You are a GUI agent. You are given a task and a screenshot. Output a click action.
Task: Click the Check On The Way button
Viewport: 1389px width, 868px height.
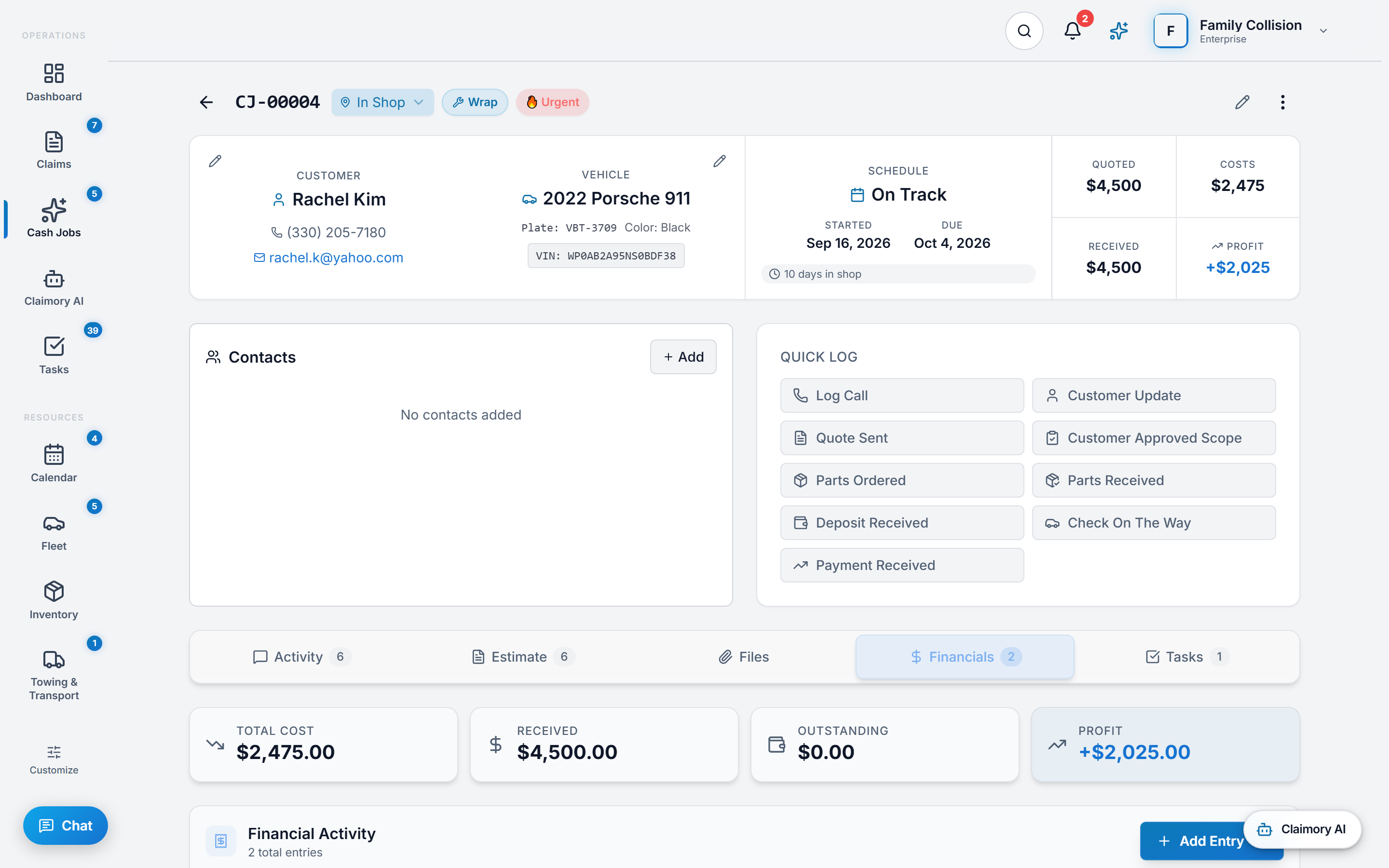[x=1154, y=523]
